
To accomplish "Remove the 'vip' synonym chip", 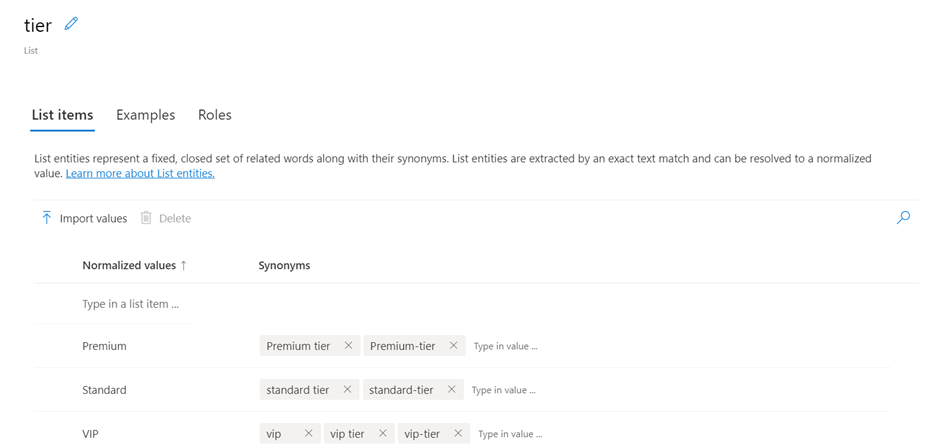I will (308, 434).
